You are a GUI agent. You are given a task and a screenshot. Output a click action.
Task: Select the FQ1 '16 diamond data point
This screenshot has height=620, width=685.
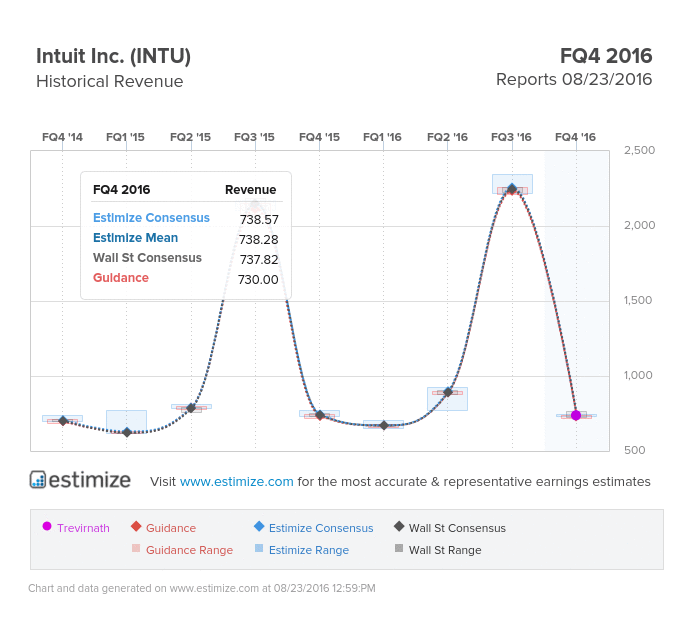click(384, 425)
